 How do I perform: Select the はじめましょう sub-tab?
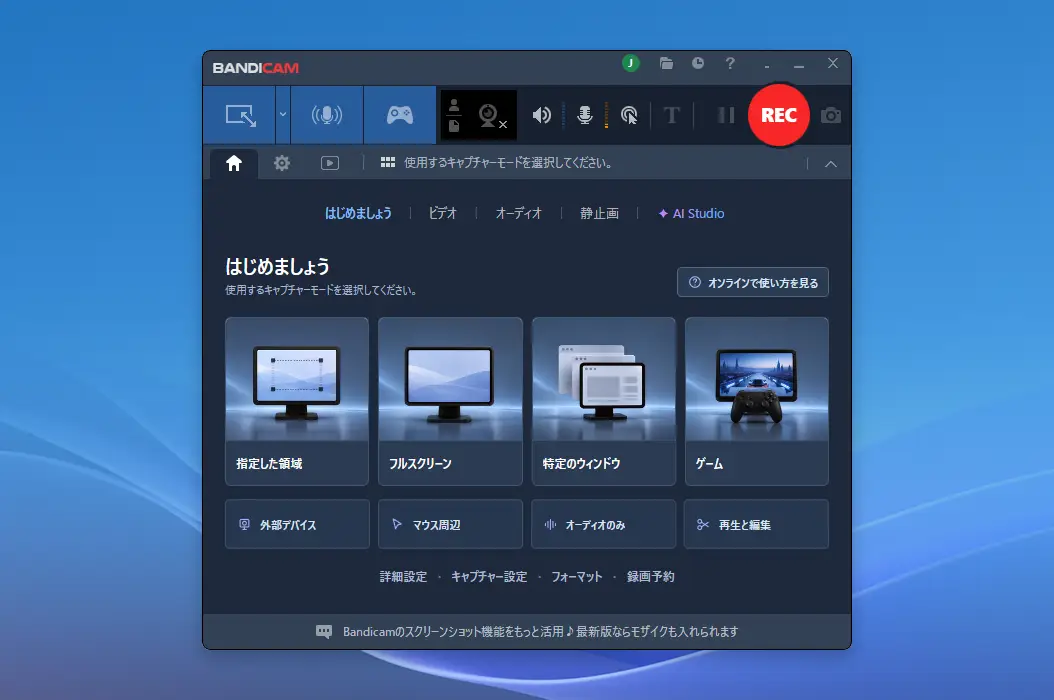pyautogui.click(x=358, y=213)
